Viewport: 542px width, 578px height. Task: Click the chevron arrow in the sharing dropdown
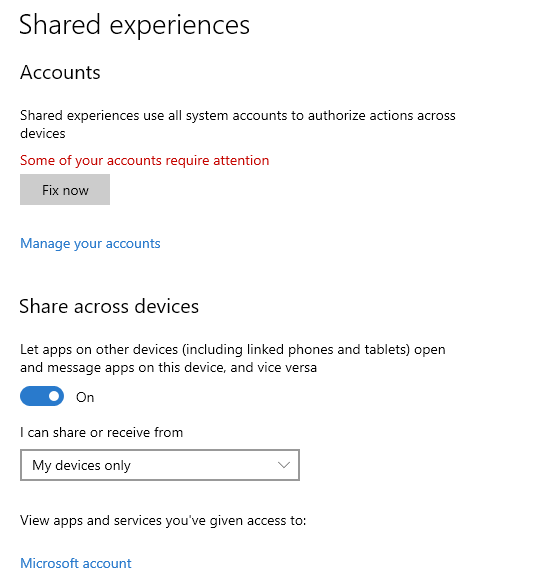(x=284, y=465)
